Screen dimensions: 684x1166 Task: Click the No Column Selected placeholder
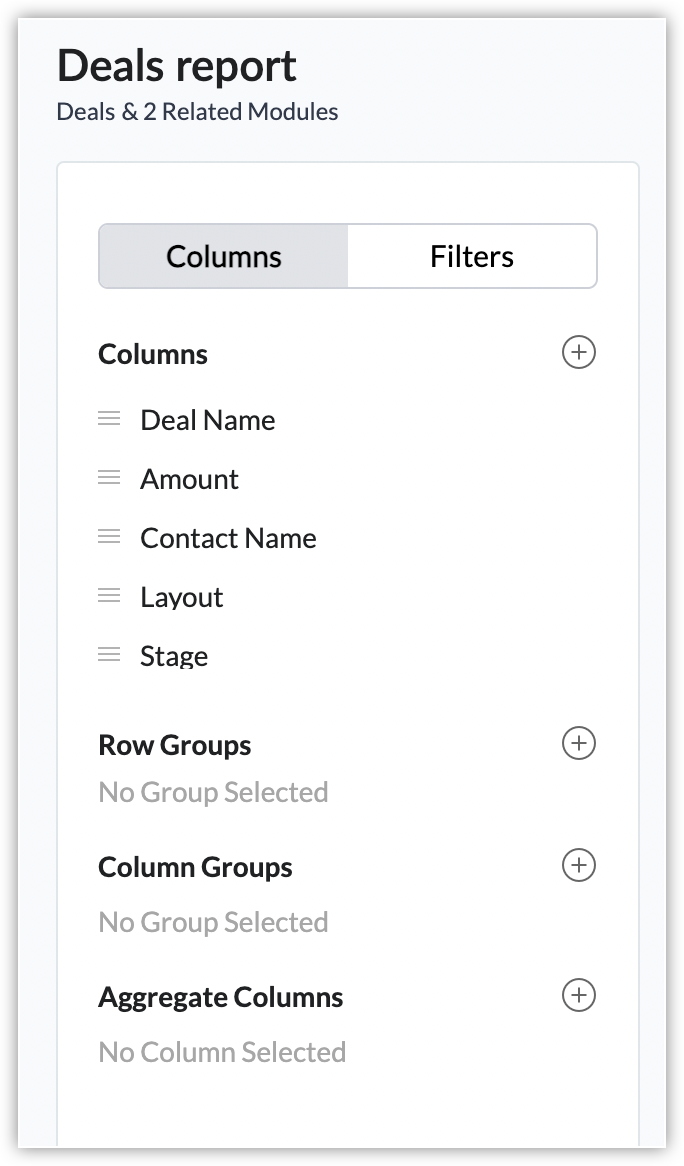(222, 1052)
